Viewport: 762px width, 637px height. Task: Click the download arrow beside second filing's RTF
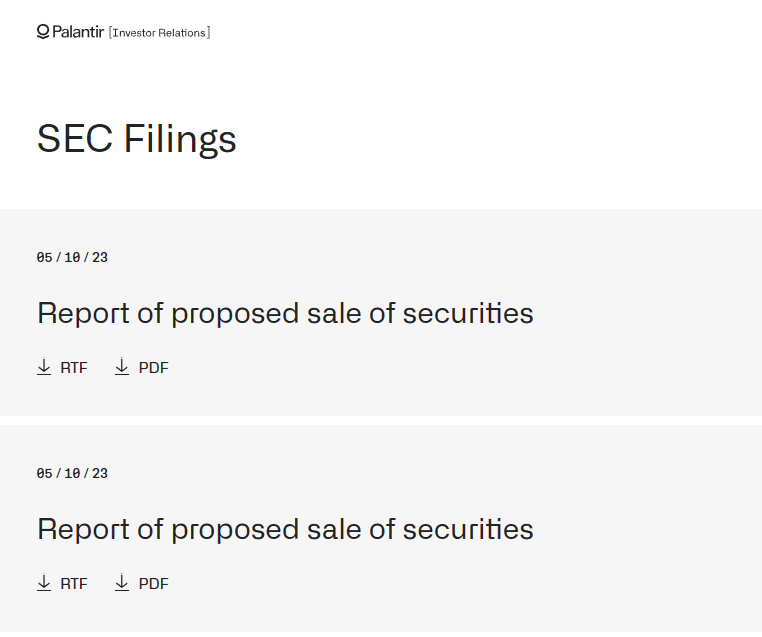tap(44, 583)
